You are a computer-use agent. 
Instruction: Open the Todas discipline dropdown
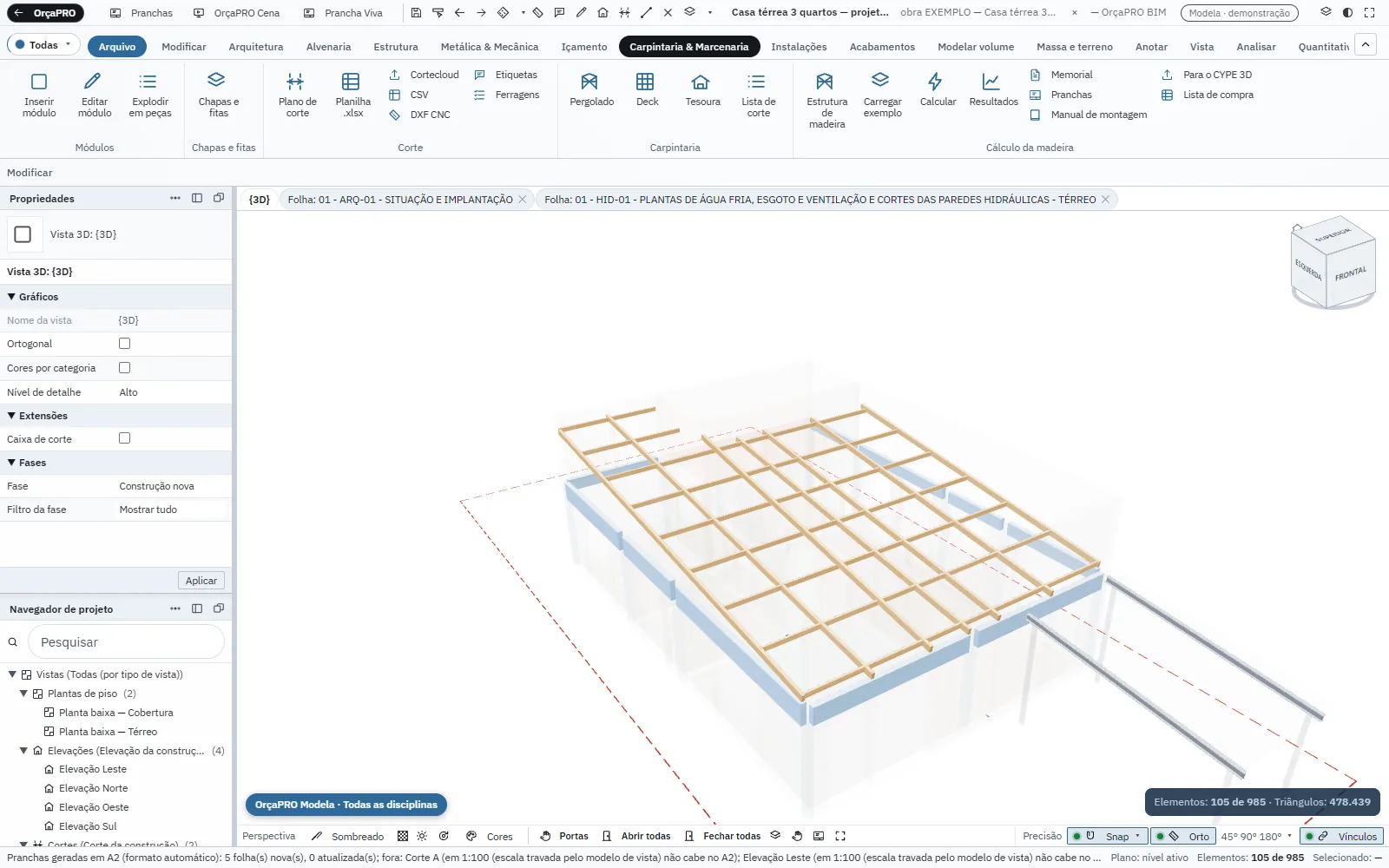click(x=43, y=45)
